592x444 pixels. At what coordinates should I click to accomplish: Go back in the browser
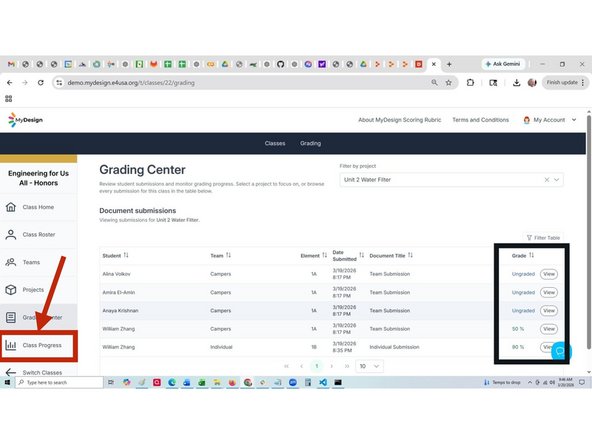coord(10,83)
